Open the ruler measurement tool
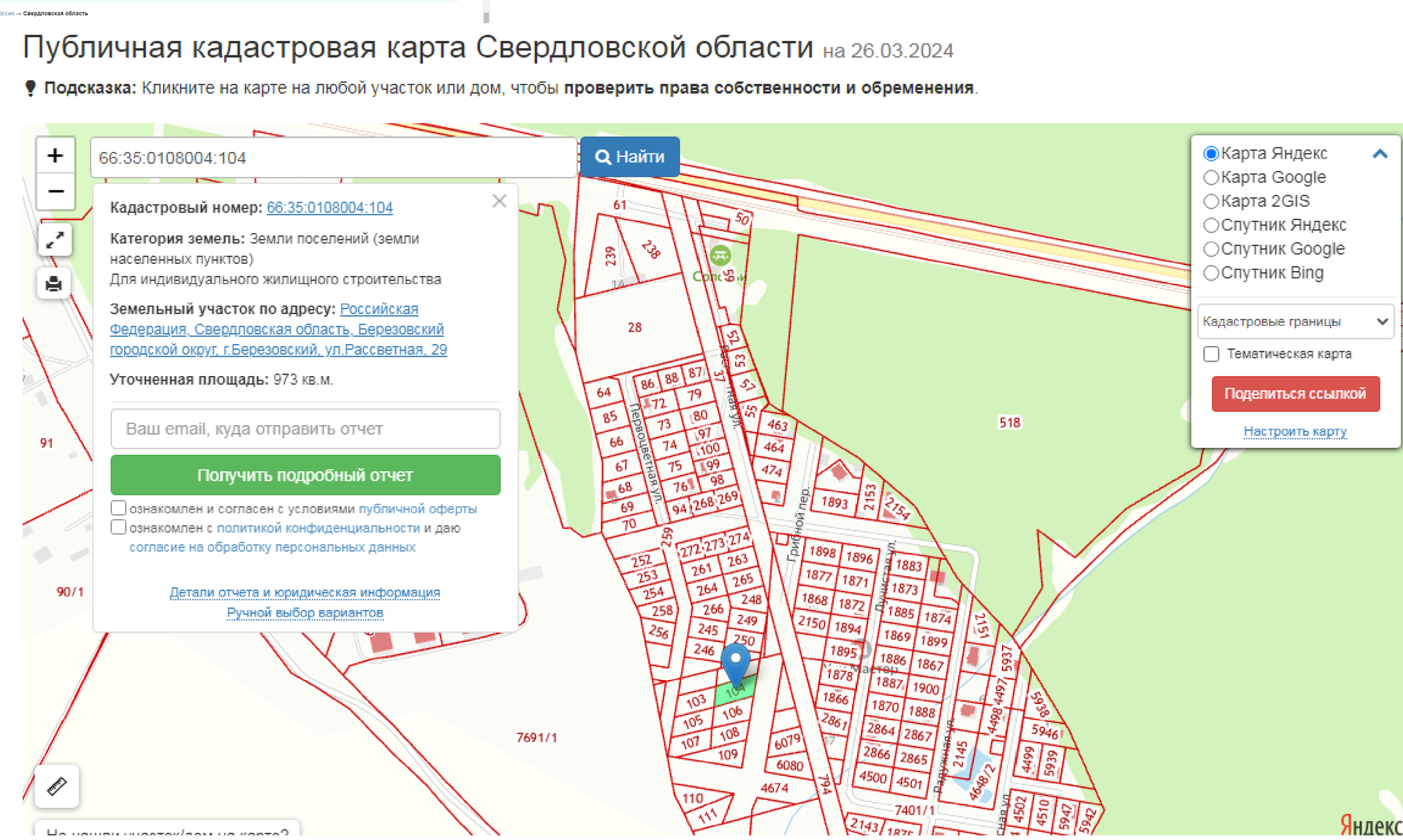 (x=56, y=786)
